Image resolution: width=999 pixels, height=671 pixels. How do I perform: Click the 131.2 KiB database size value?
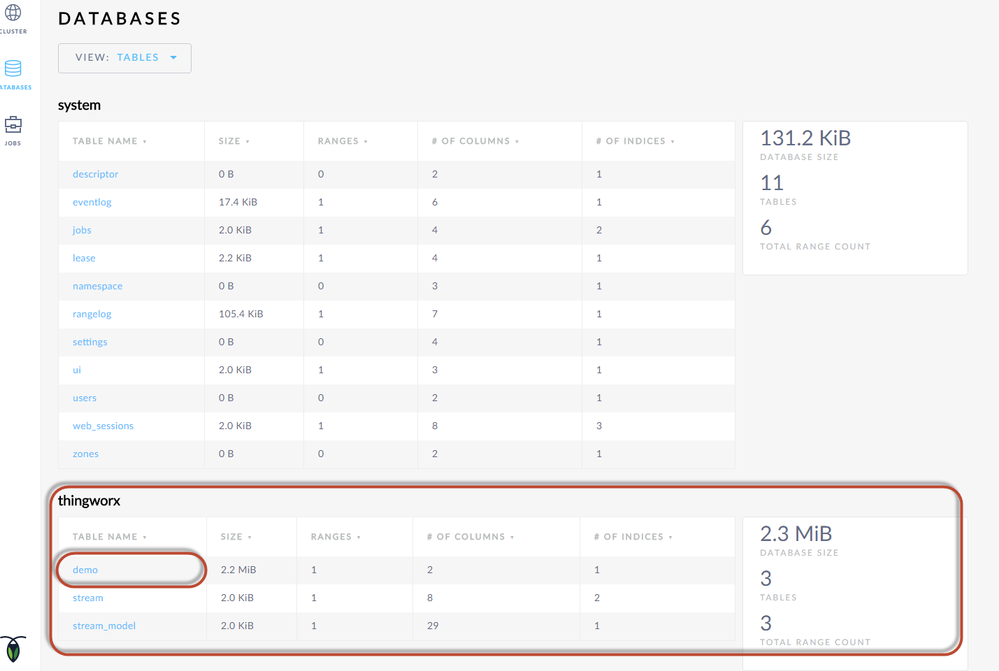tap(805, 138)
